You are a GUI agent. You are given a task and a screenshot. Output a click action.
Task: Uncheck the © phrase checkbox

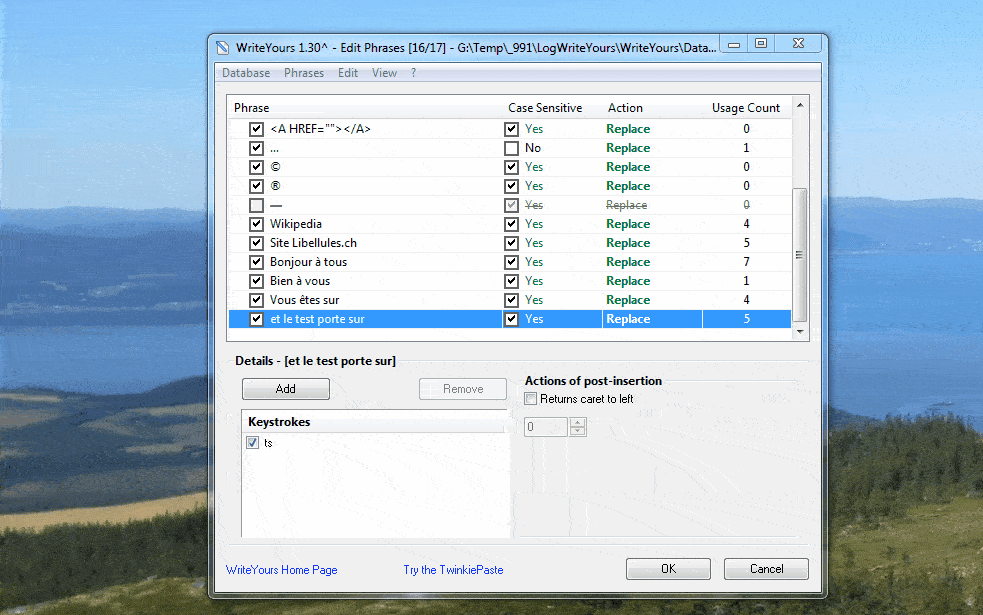click(x=256, y=167)
